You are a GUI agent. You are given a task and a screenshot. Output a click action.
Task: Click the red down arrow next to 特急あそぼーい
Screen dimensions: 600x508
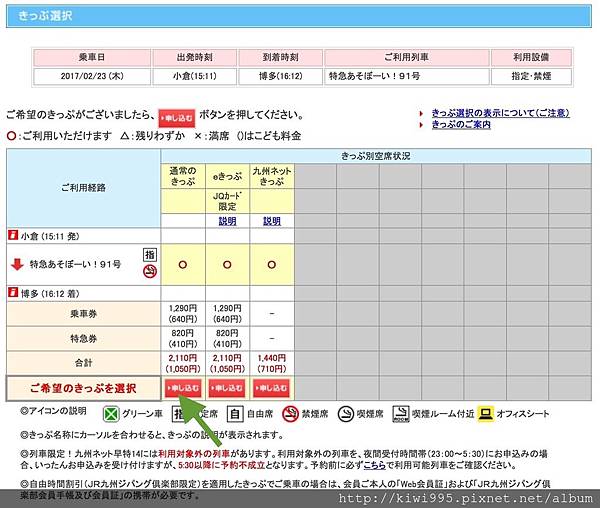tap(17, 264)
